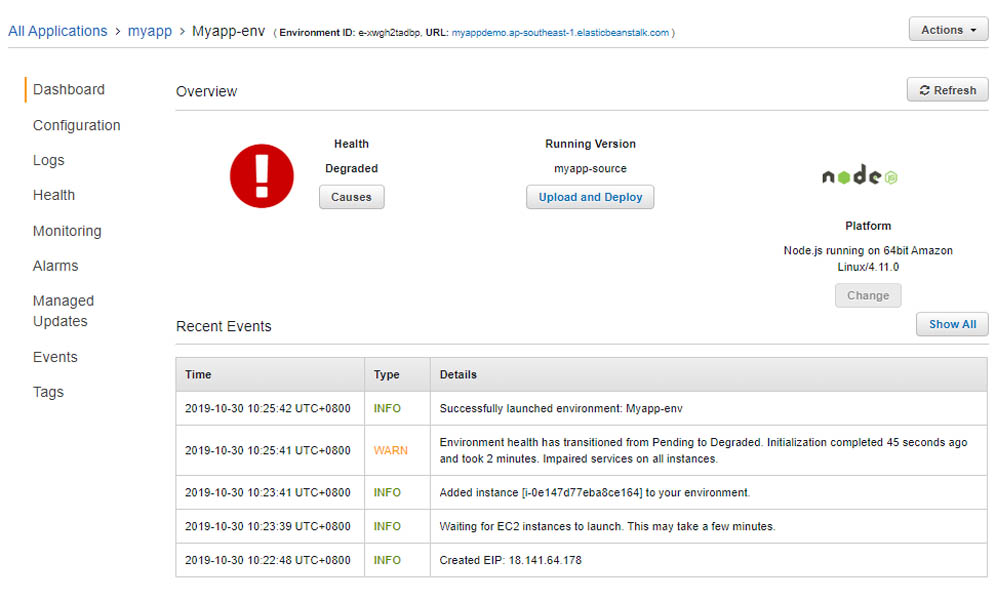The width and height of the screenshot is (996, 600).
Task: Select the 'Environment health has transitioned' details
Action: tap(703, 450)
